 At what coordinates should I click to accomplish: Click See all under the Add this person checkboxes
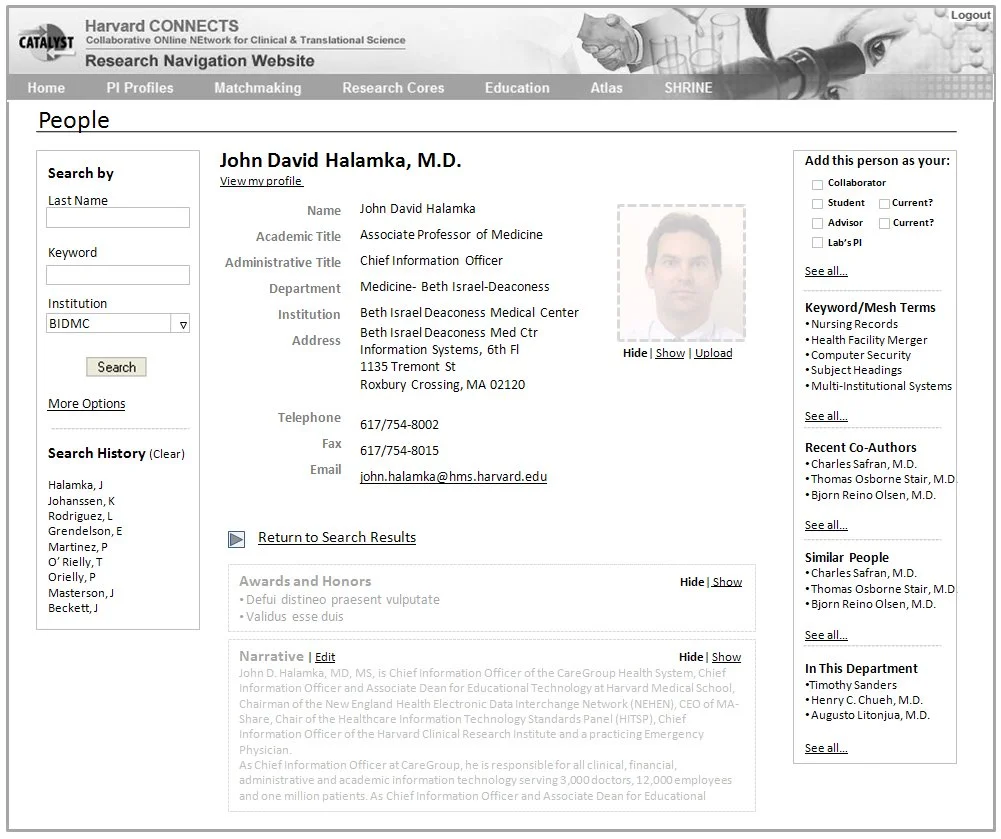(826, 271)
